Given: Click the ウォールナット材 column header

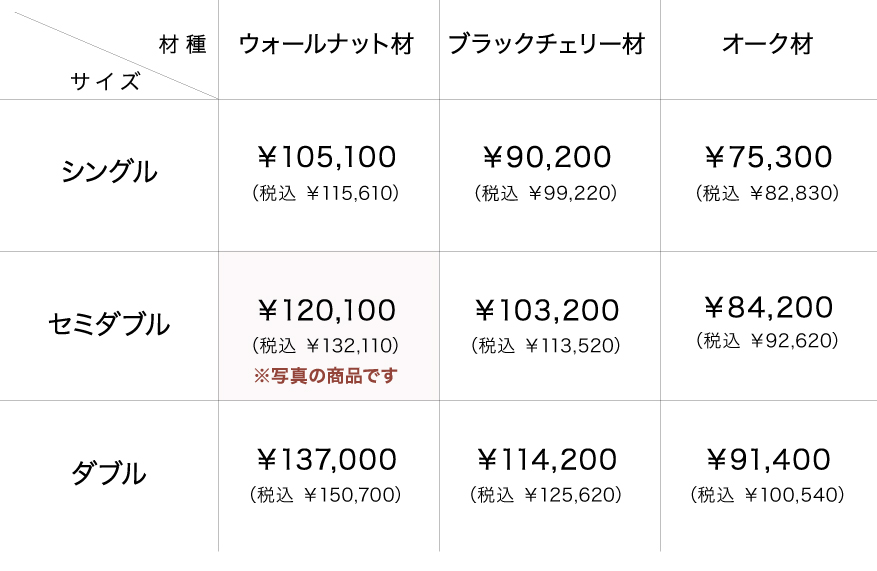Looking at the screenshot, I should point(327,45).
